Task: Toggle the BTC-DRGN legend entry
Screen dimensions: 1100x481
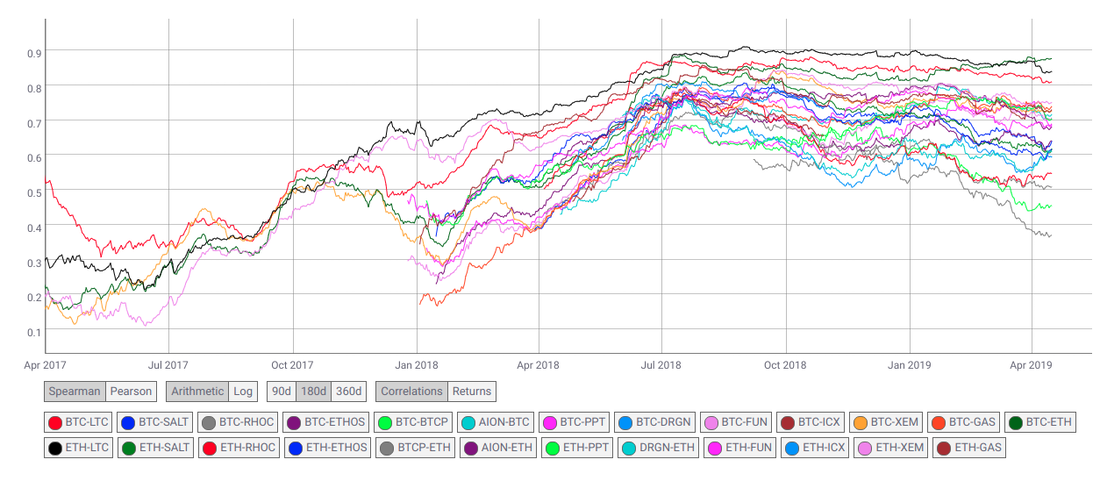Action: [655, 423]
